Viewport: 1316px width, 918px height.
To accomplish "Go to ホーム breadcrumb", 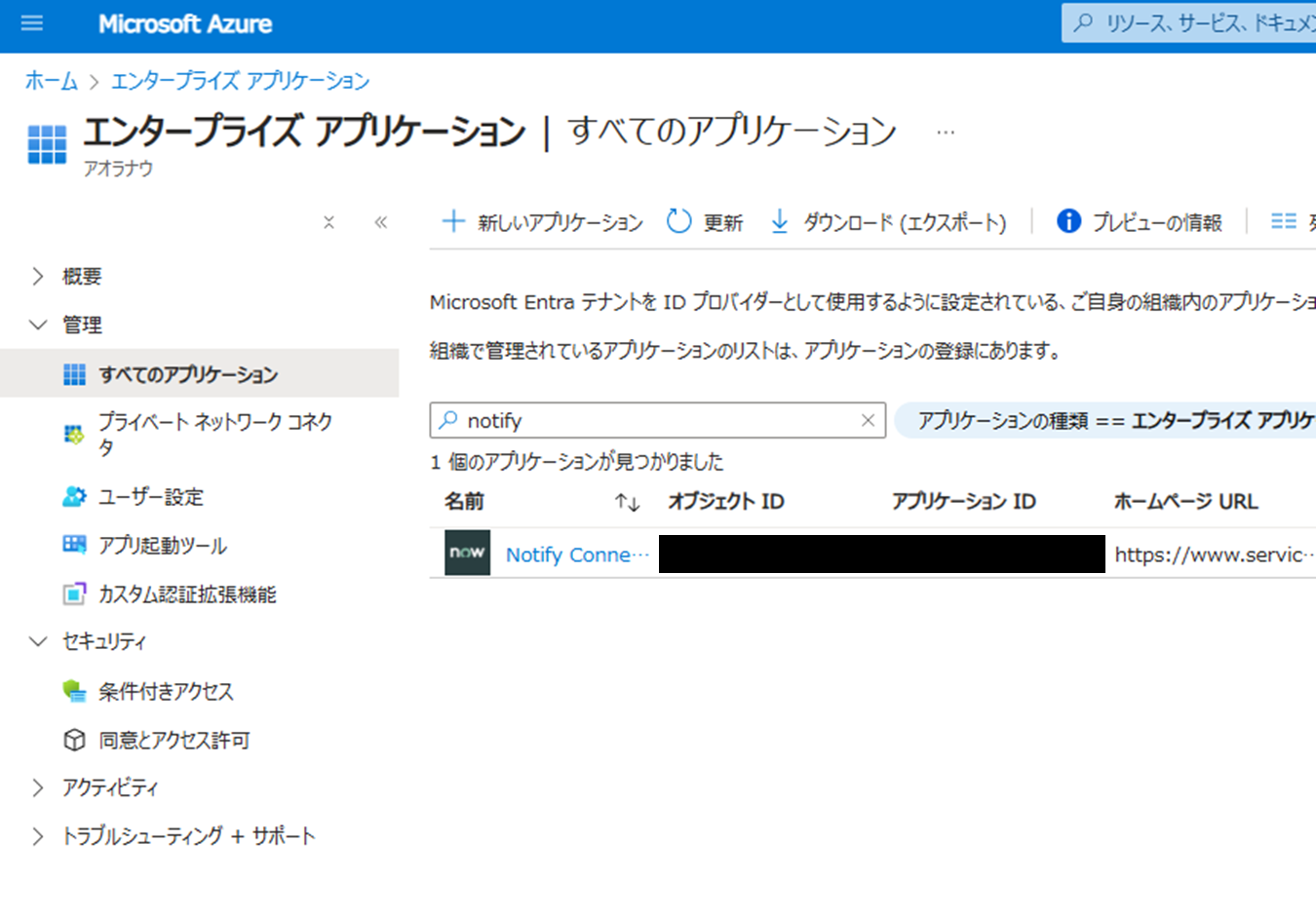I will tap(52, 81).
